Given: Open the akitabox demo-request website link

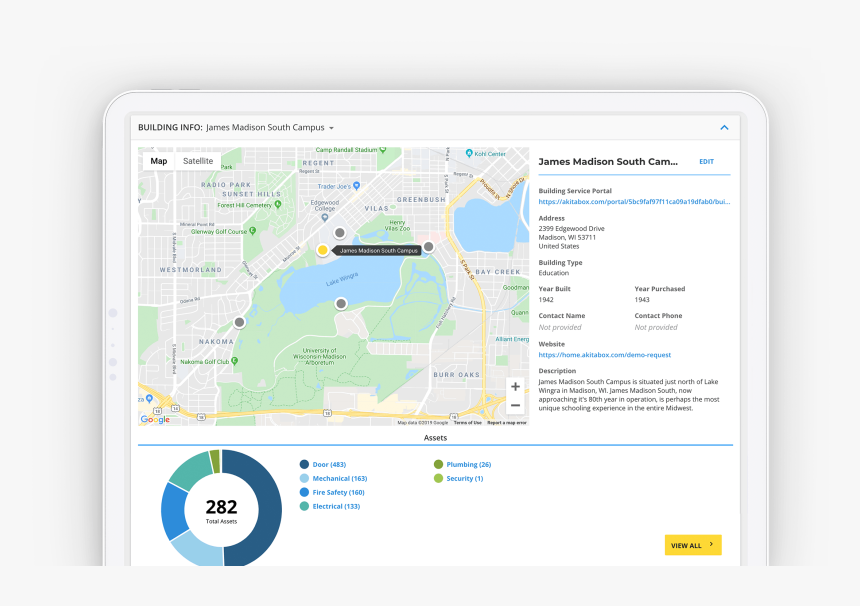Looking at the screenshot, I should point(604,355).
